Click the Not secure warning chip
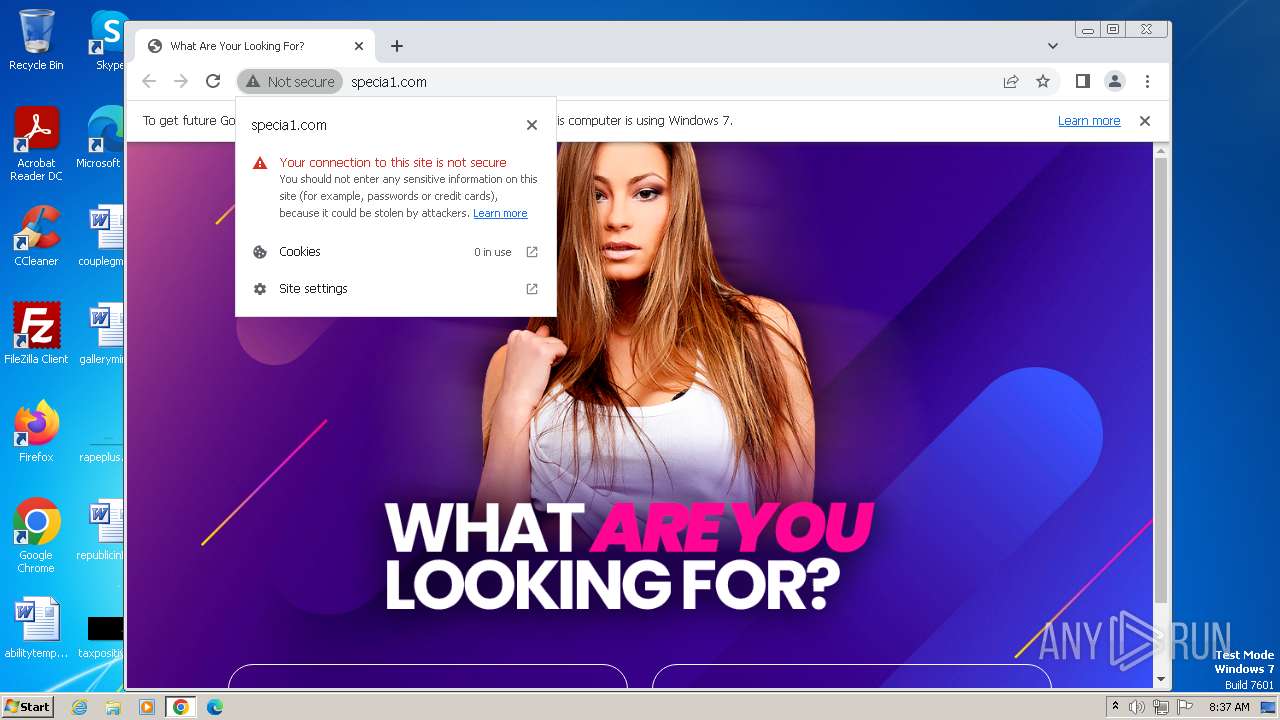1280x720 pixels. click(290, 82)
